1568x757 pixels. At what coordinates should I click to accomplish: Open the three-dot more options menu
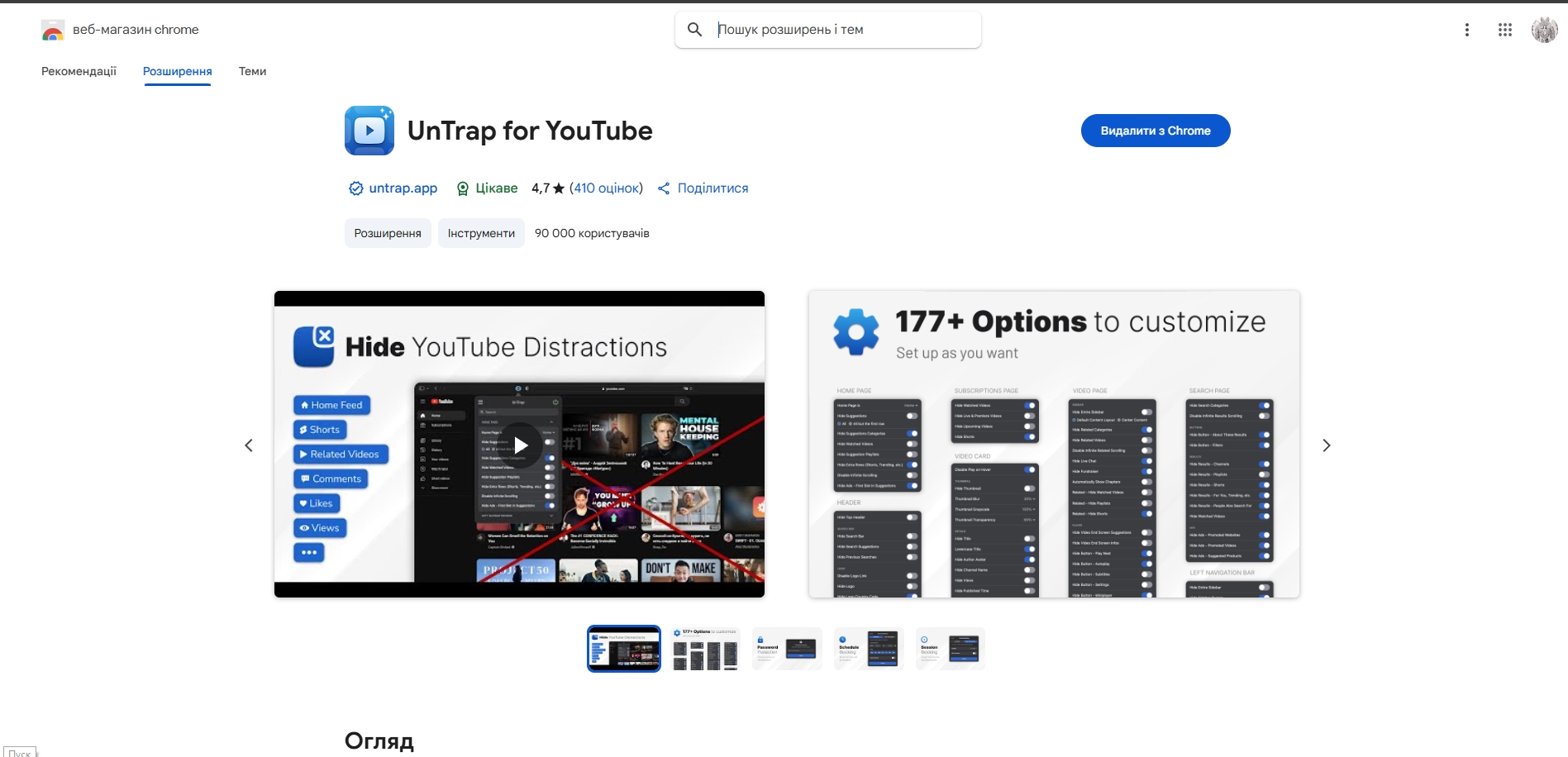click(1467, 30)
